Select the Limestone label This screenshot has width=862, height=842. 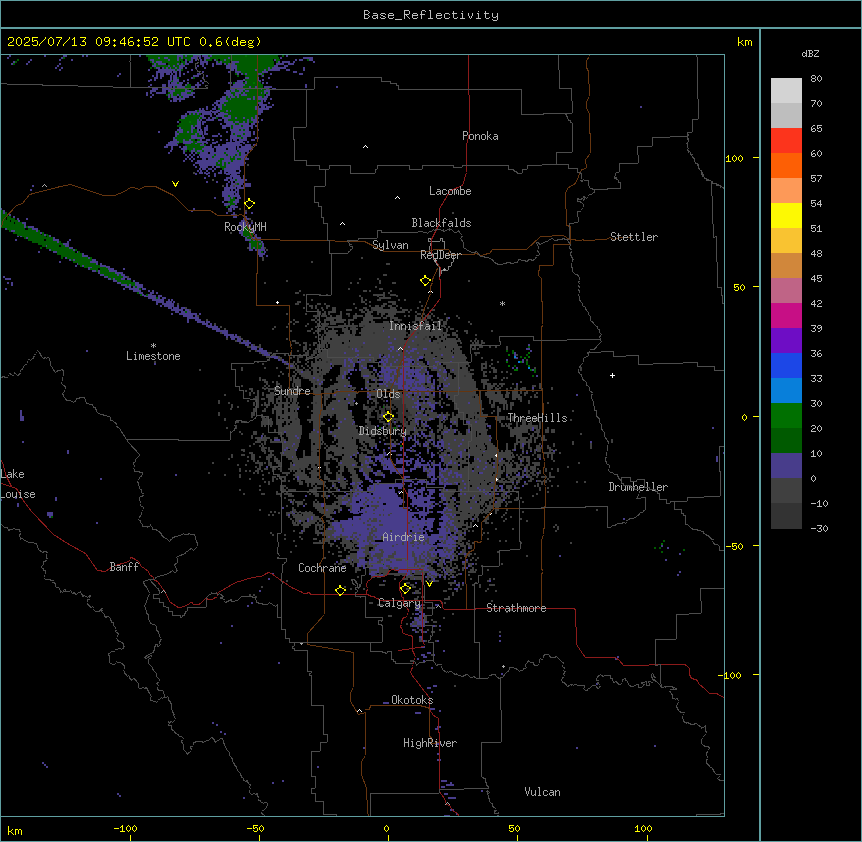pos(153,356)
